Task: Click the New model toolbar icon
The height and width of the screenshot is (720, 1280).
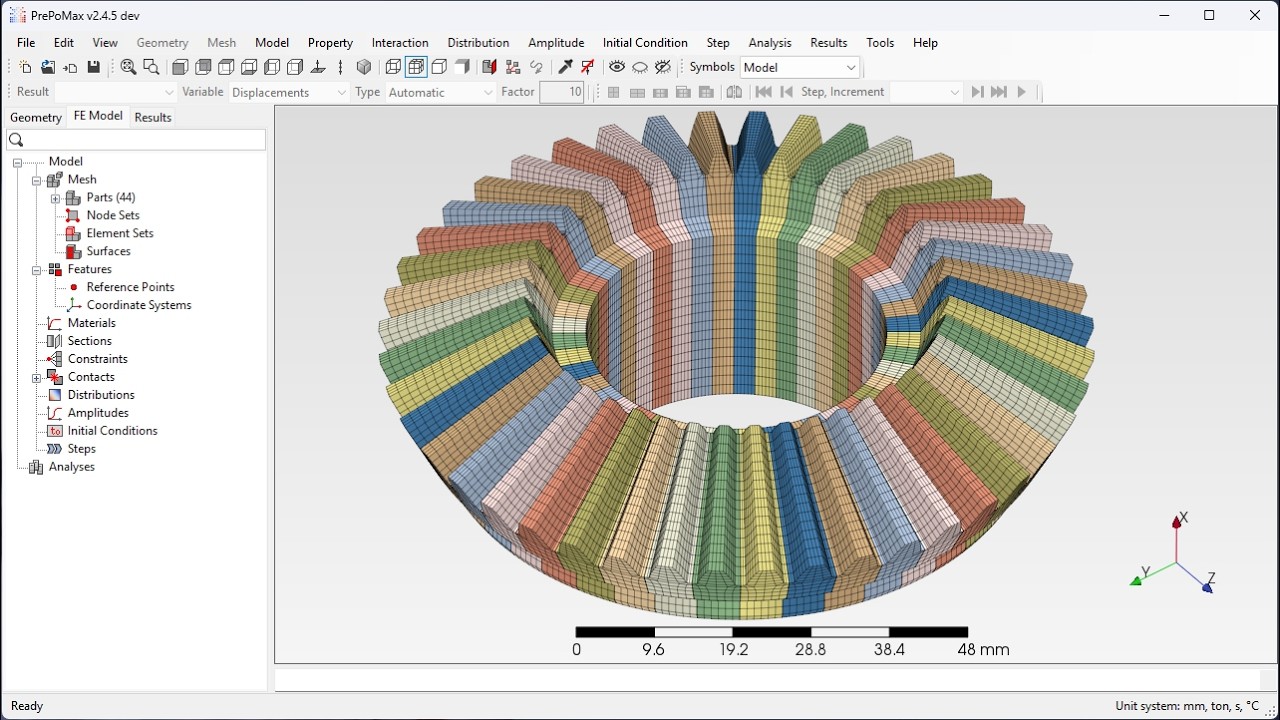Action: [x=25, y=67]
